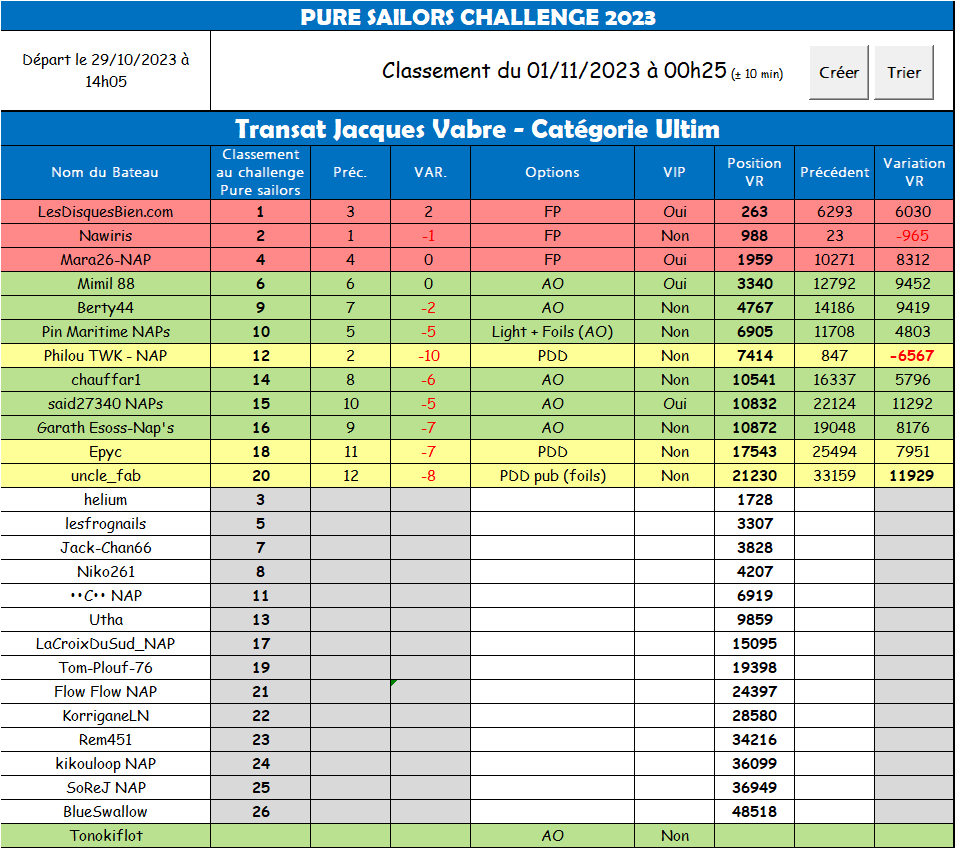The image size is (955, 848).
Task: Select the Rem451 boat name cell
Action: click(x=105, y=740)
